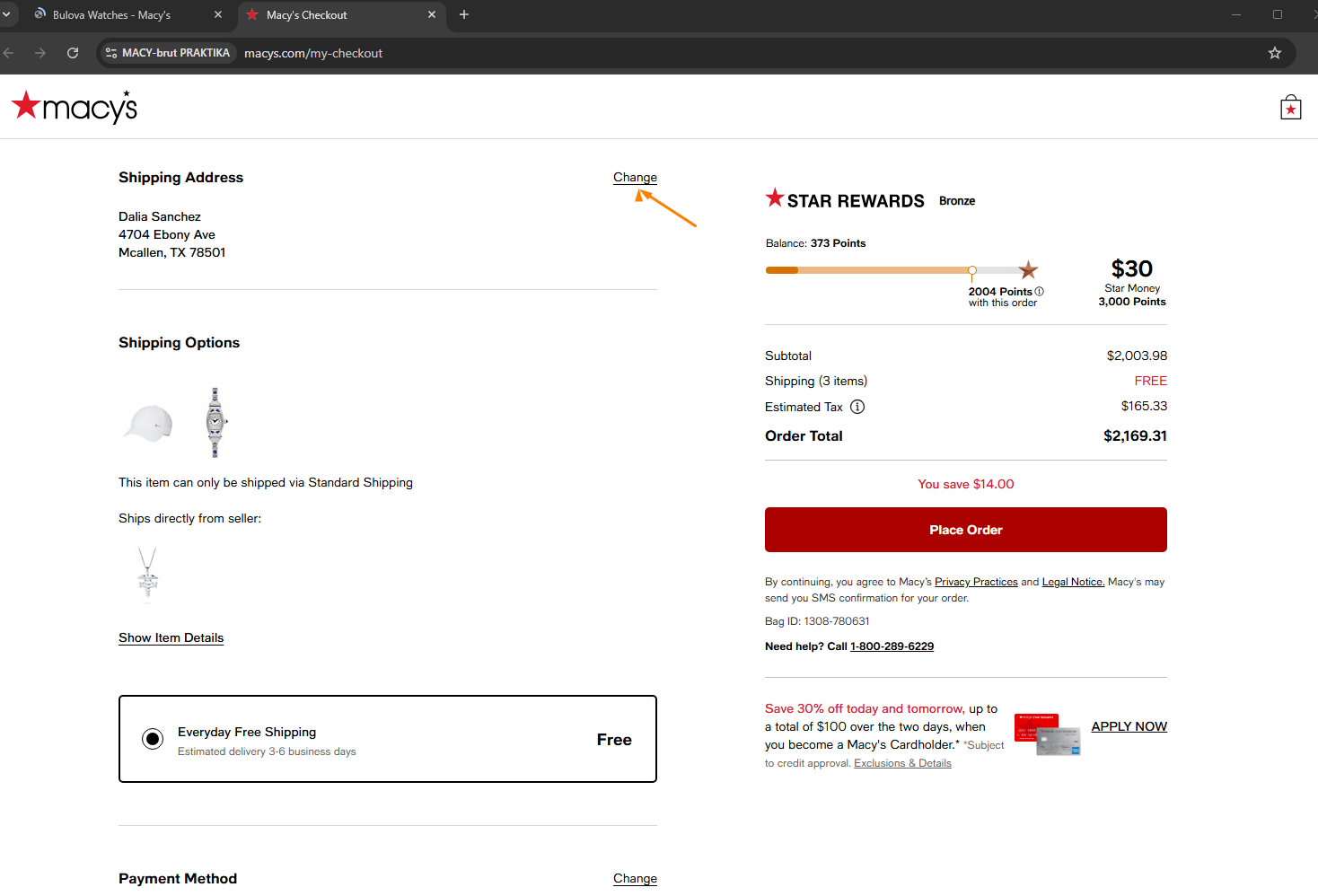Viewport: 1318px width, 896px height.
Task: Change the payment method
Action: (x=635, y=878)
